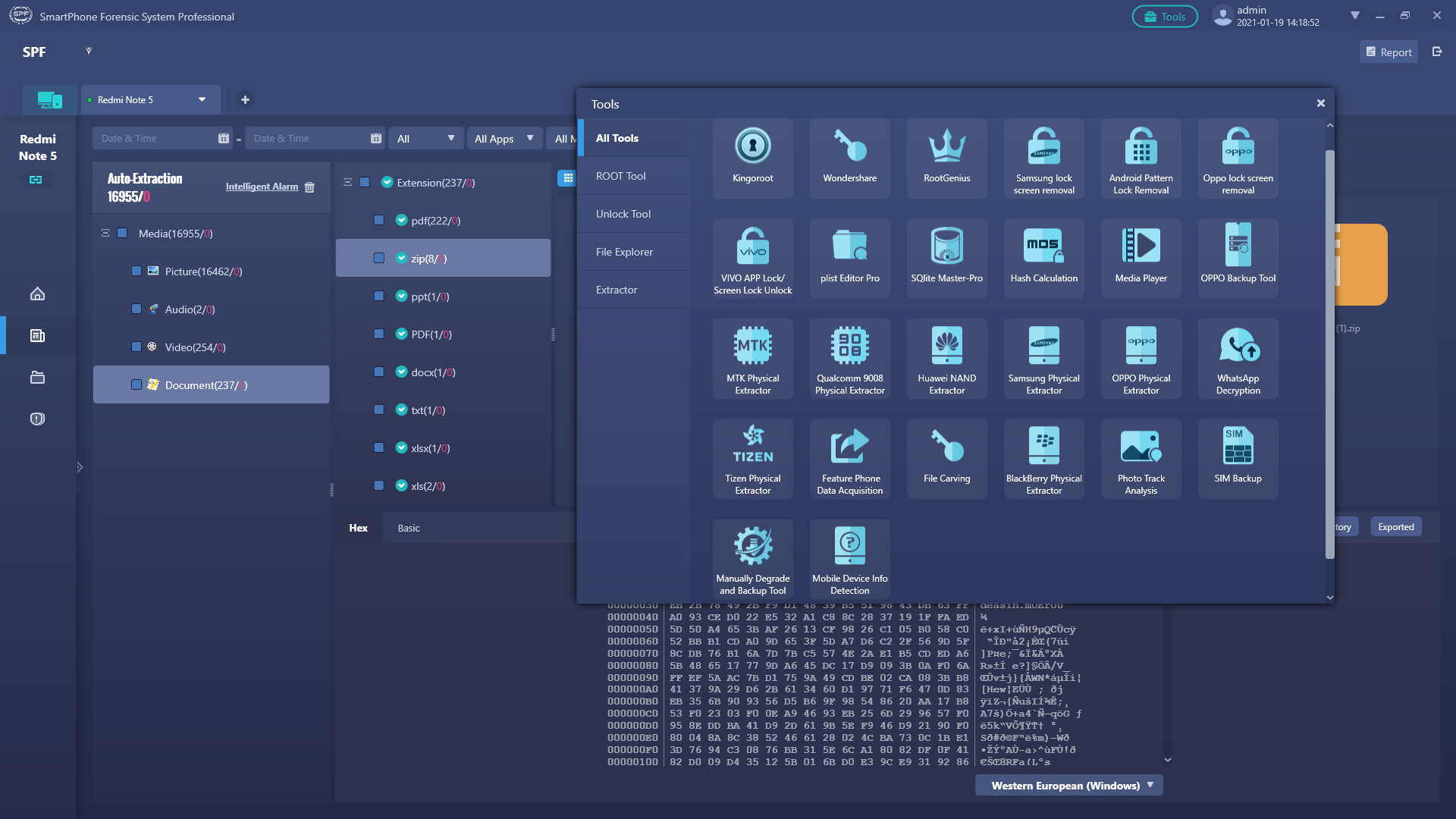
Task: Check the pdf(222/0) checkbox
Action: [x=379, y=220]
